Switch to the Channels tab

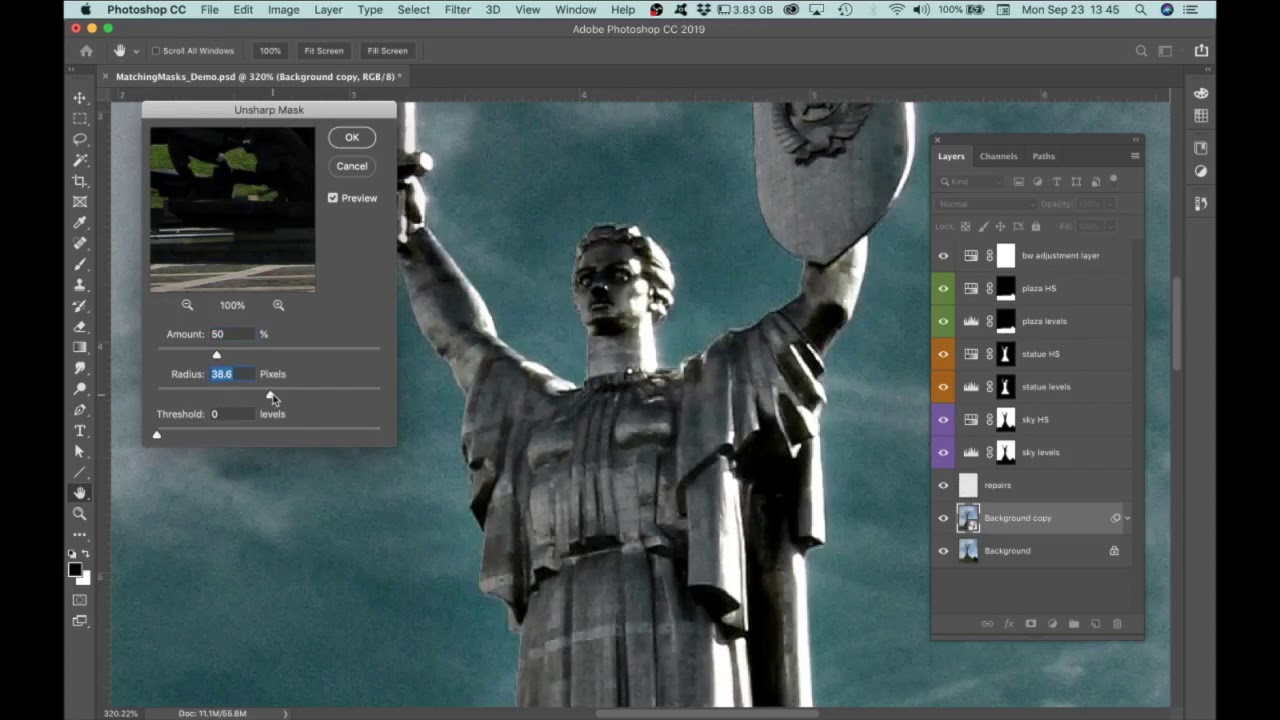(x=998, y=156)
